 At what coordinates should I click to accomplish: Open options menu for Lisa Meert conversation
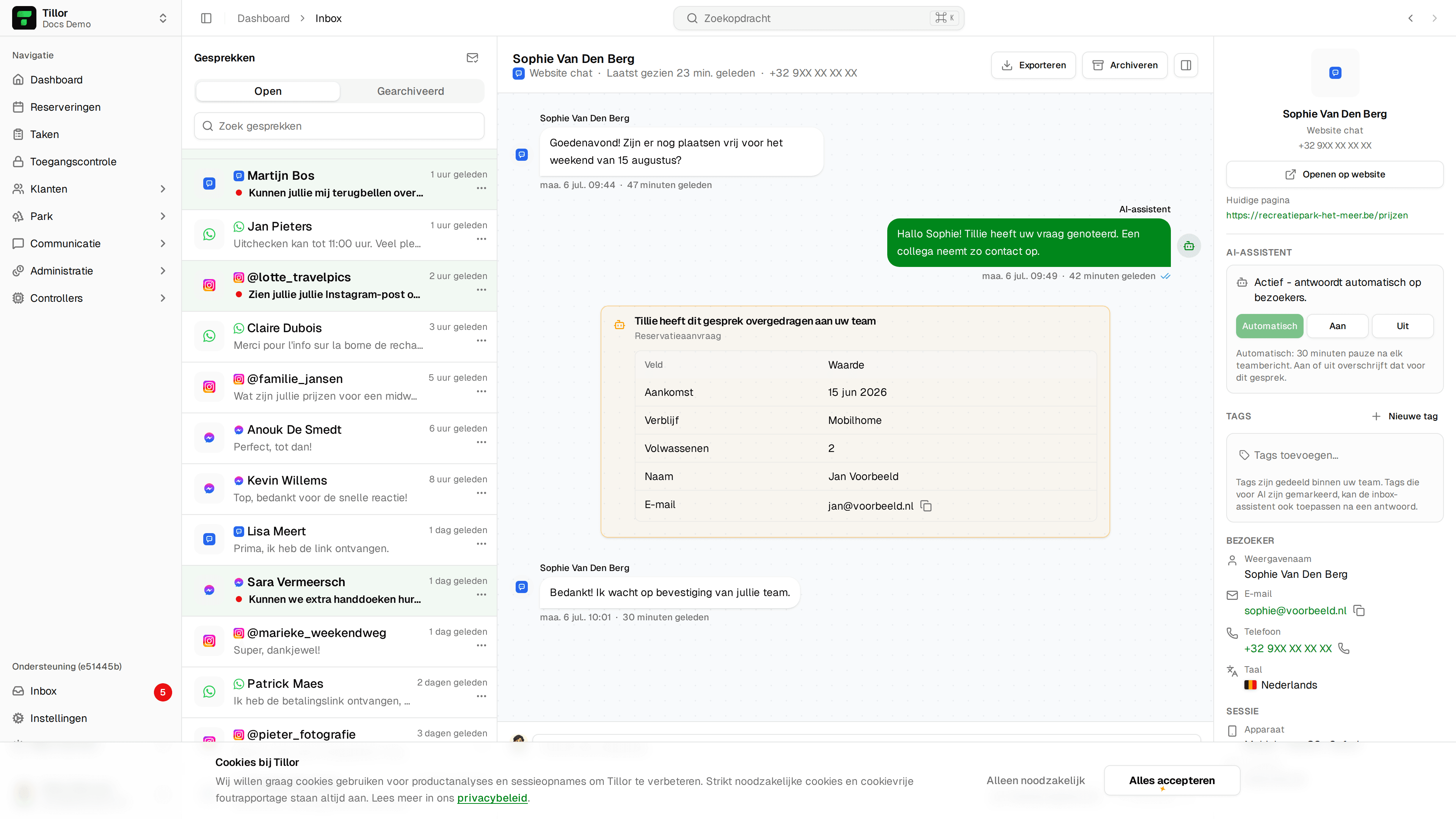click(481, 544)
